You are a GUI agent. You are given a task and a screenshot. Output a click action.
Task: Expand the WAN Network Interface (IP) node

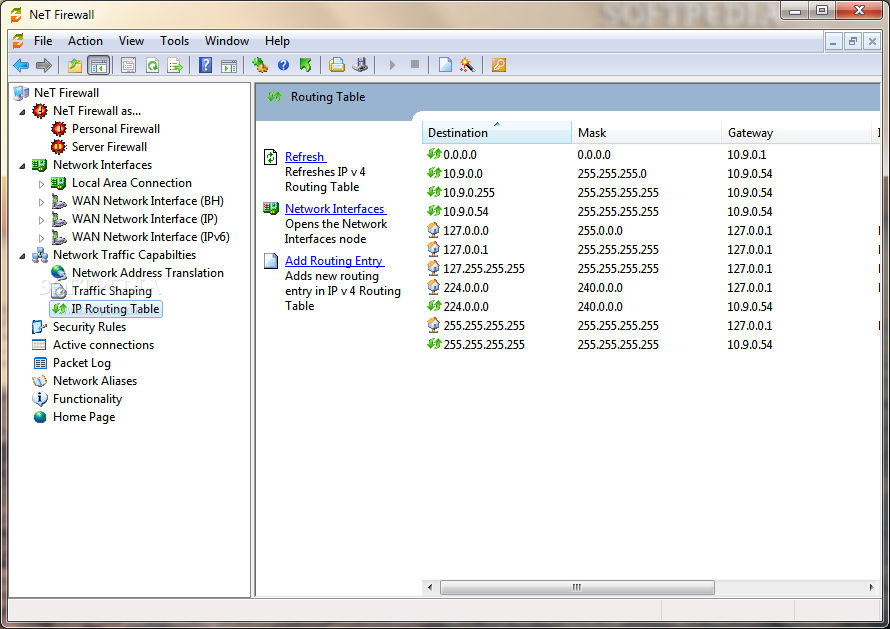pos(41,220)
